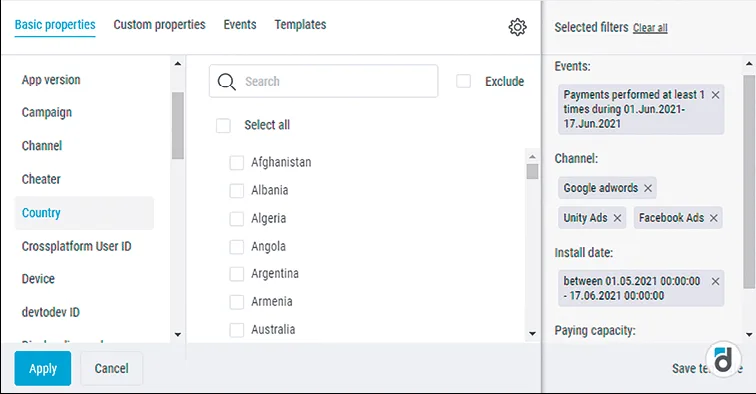
Task: Remove the Payments performed event filter
Action: [x=716, y=95]
